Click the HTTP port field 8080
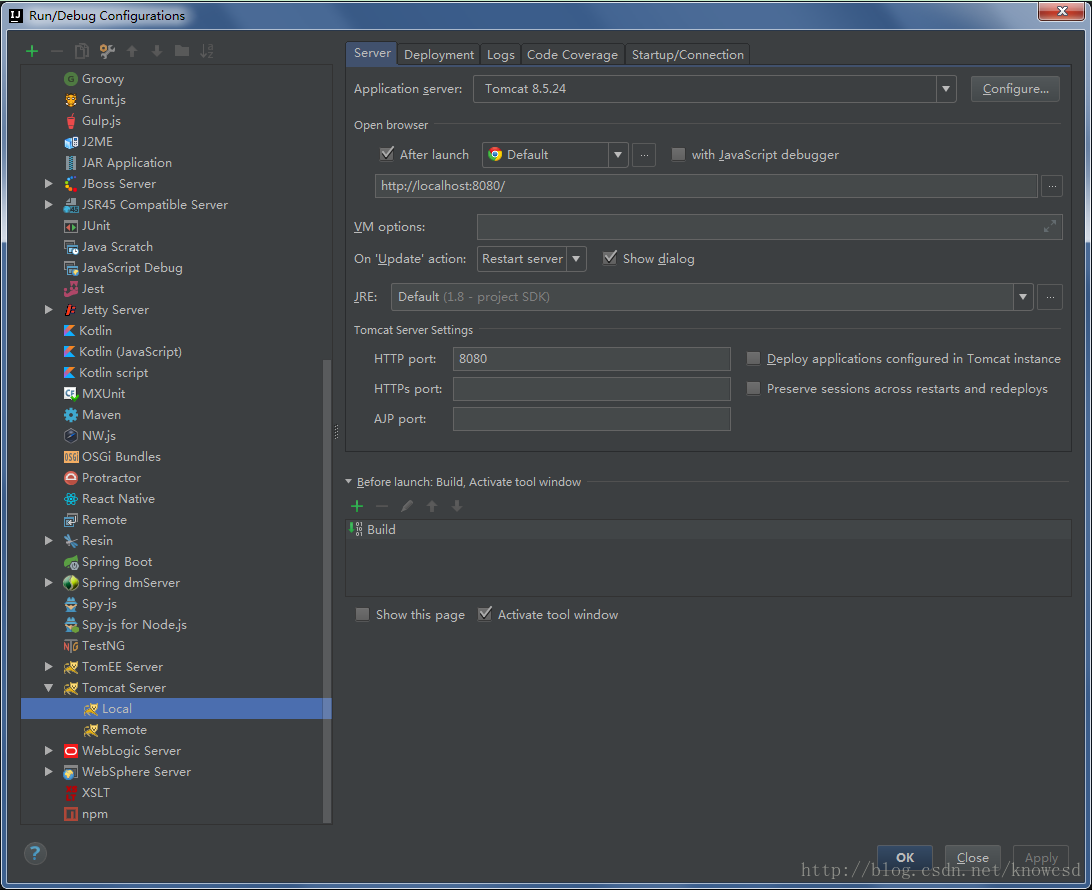The height and width of the screenshot is (890, 1092). point(591,359)
